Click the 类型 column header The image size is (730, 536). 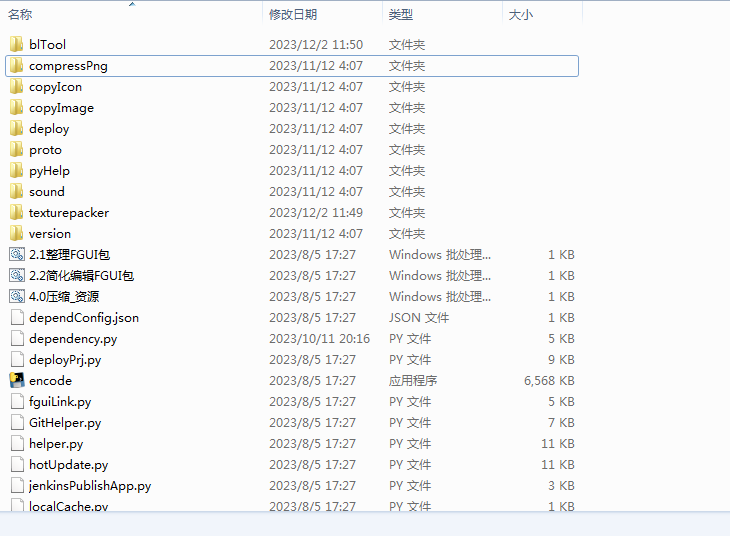coord(400,15)
